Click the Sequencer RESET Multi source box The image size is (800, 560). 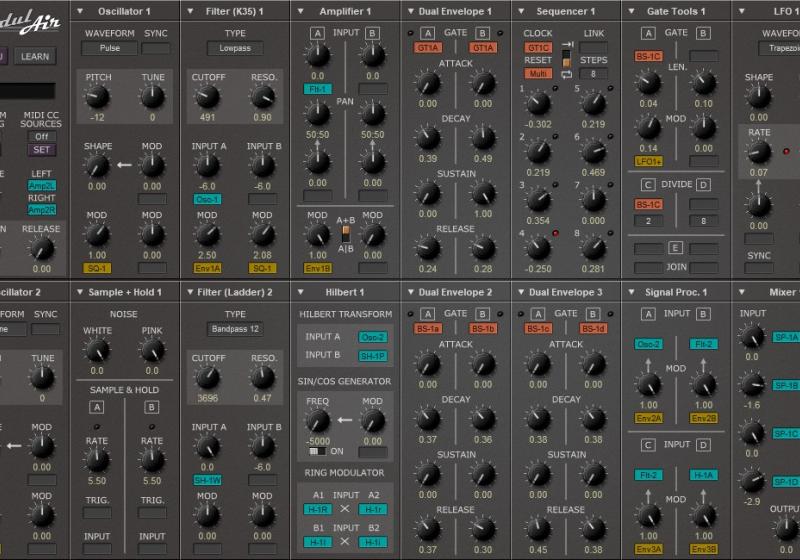point(538,74)
